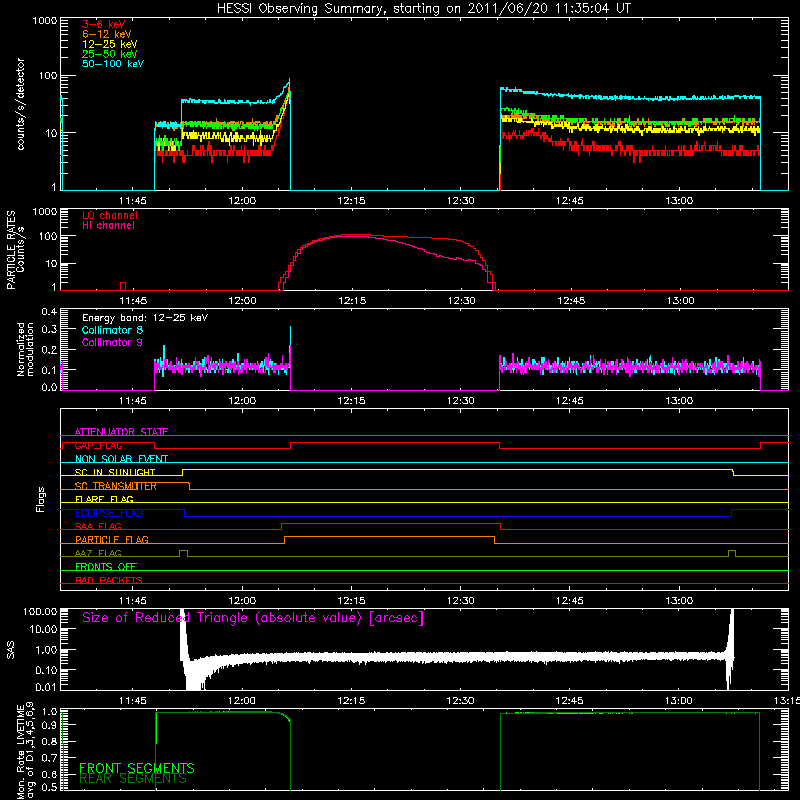Click the 0.9 tick on livetime axis
800x800 pixels.
click(51, 724)
